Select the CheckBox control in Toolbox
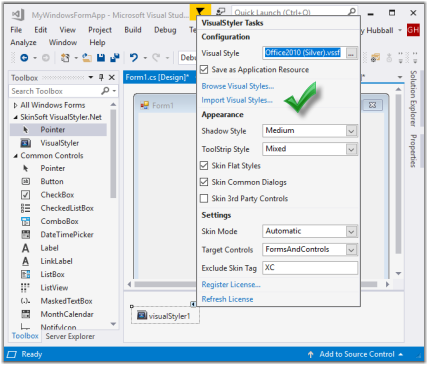 [58, 195]
